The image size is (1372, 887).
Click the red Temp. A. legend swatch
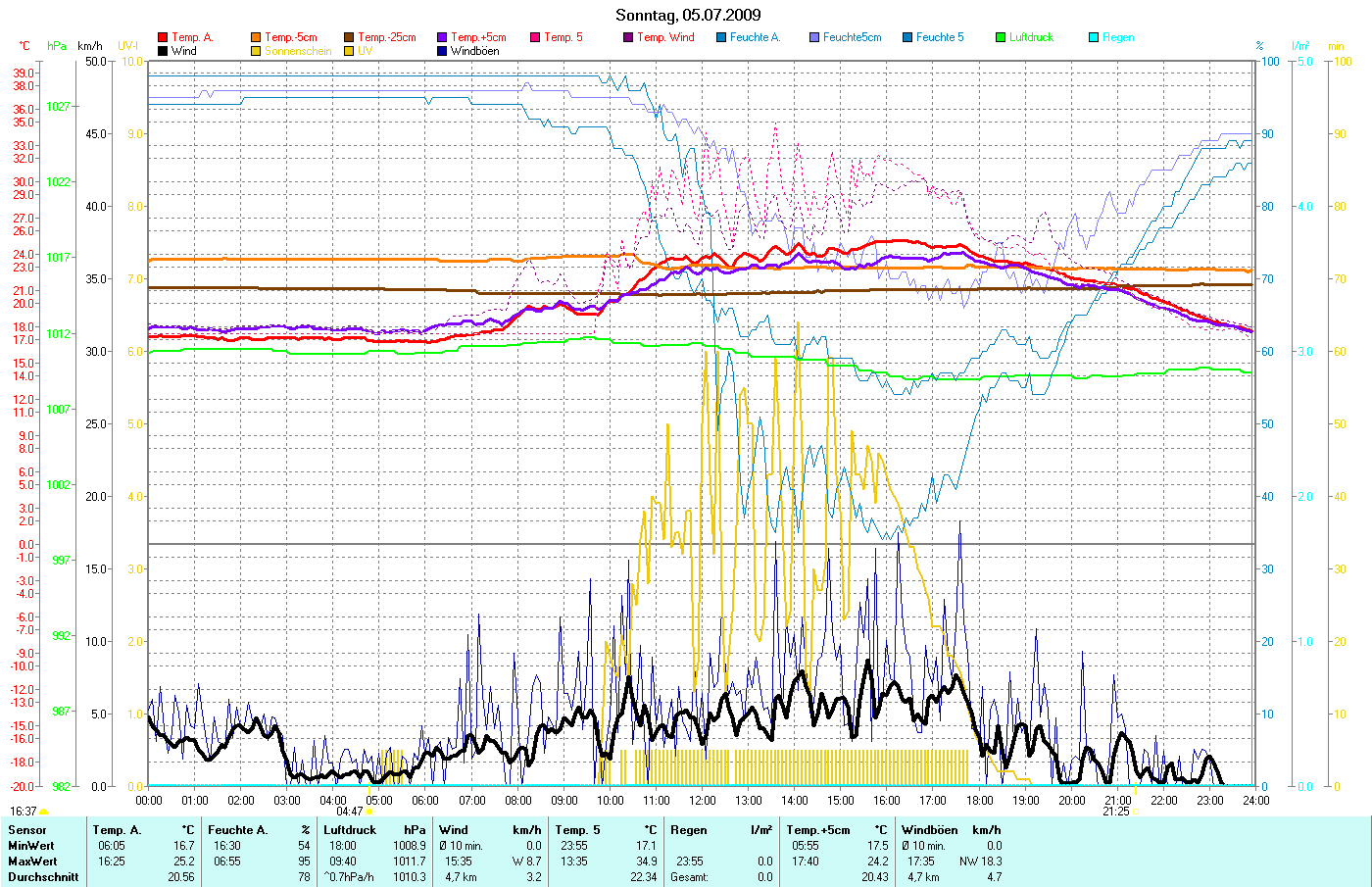[x=163, y=37]
